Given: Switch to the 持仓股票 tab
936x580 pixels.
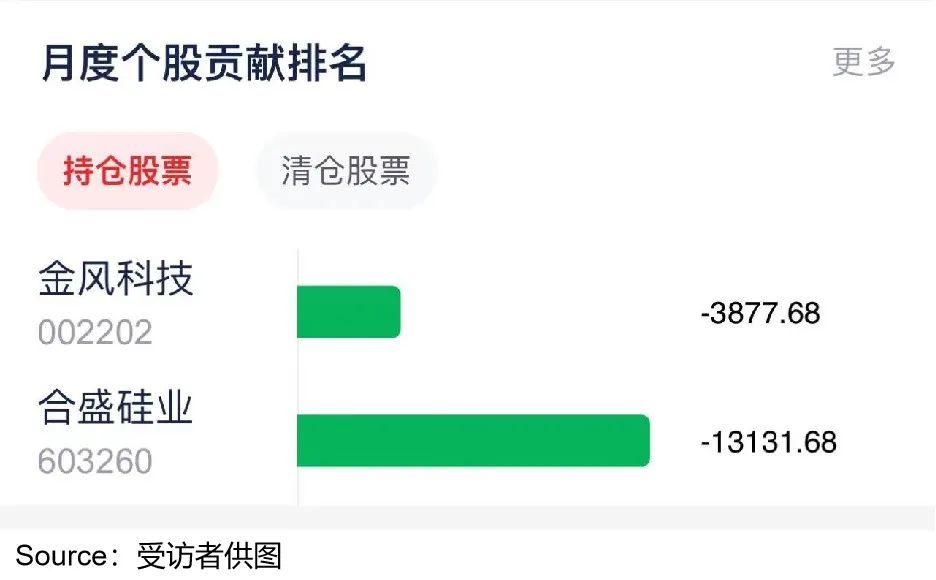Looking at the screenshot, I should [x=127, y=171].
